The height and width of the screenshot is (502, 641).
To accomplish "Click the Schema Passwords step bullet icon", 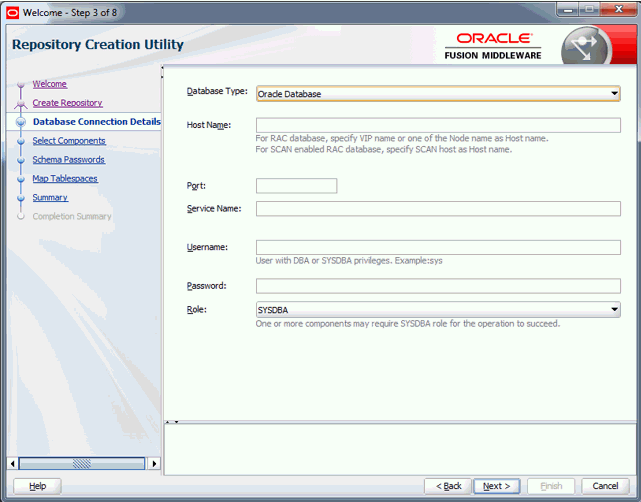I will point(21,160).
